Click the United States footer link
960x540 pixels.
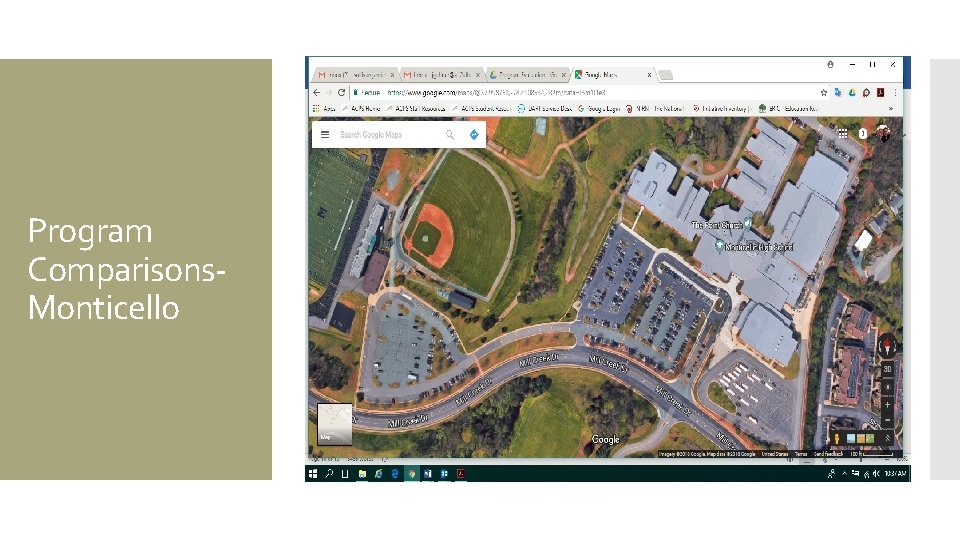click(774, 454)
